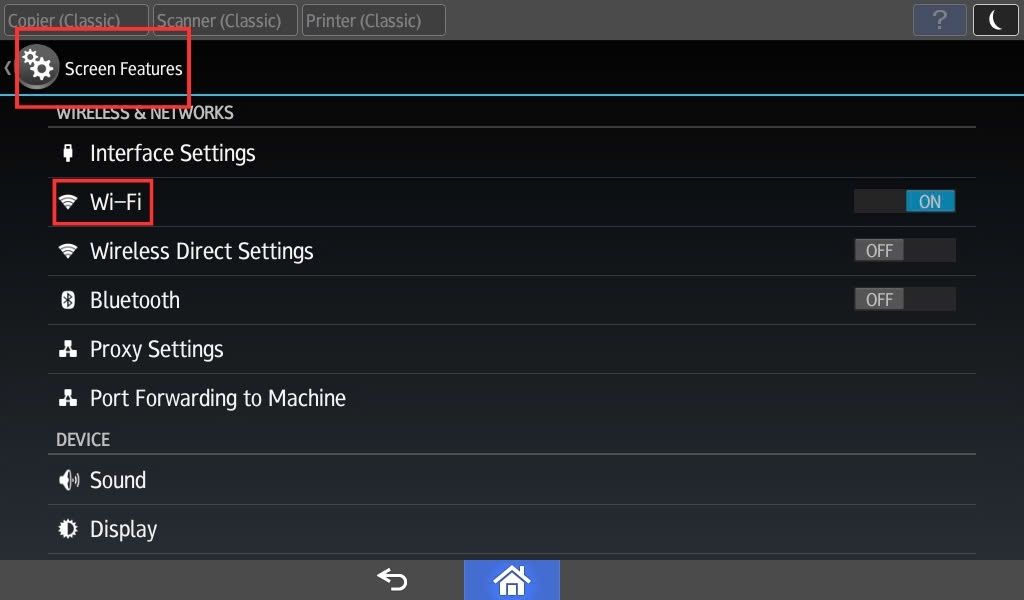Click the return arrow icon
Screen dimensions: 1024x600
coord(392,579)
